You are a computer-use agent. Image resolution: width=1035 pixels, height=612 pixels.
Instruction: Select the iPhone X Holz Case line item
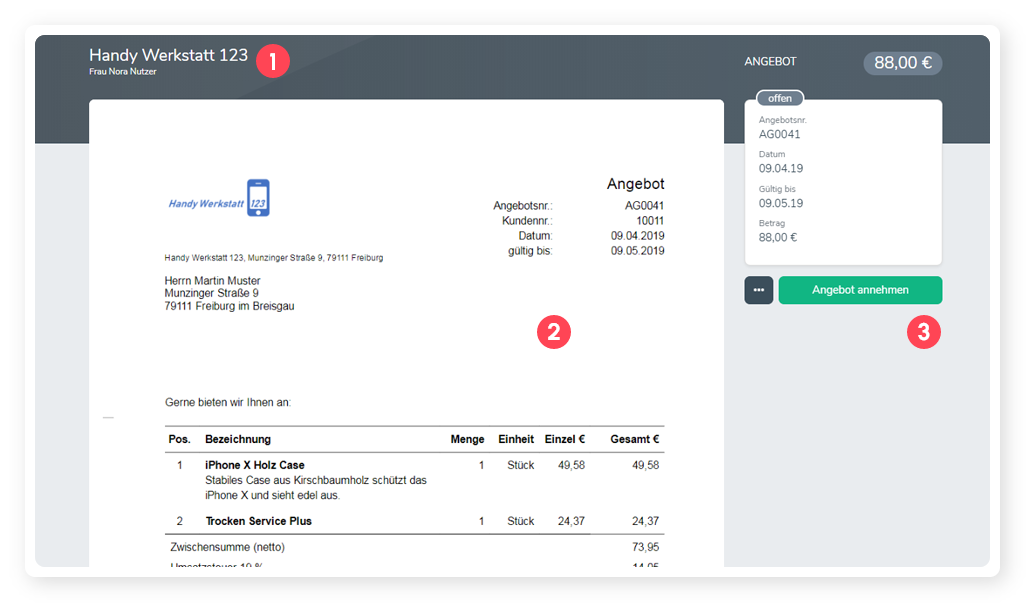click(x=255, y=465)
